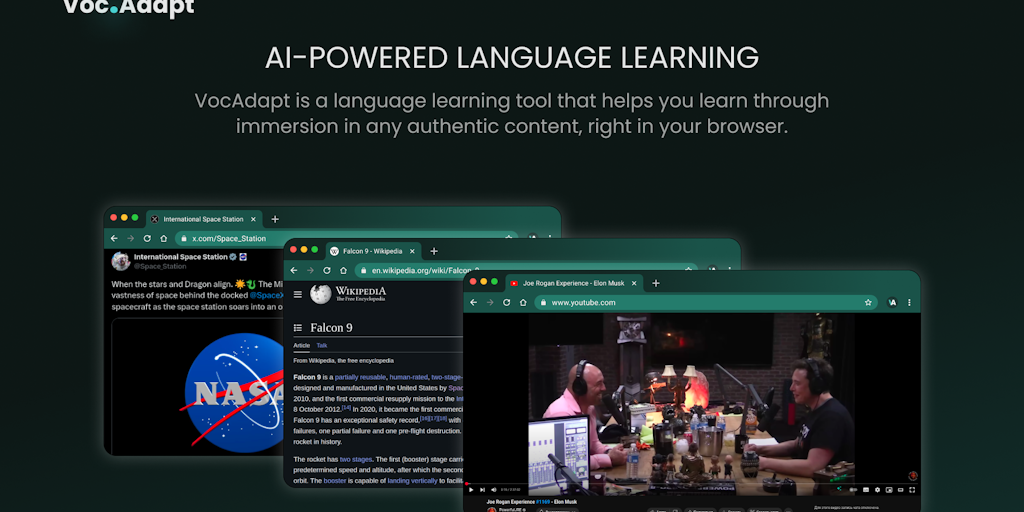Screen dimensions: 1024x512
Task: Open the 'human-rated' Wikipedia link
Action: pyautogui.click(x=408, y=377)
